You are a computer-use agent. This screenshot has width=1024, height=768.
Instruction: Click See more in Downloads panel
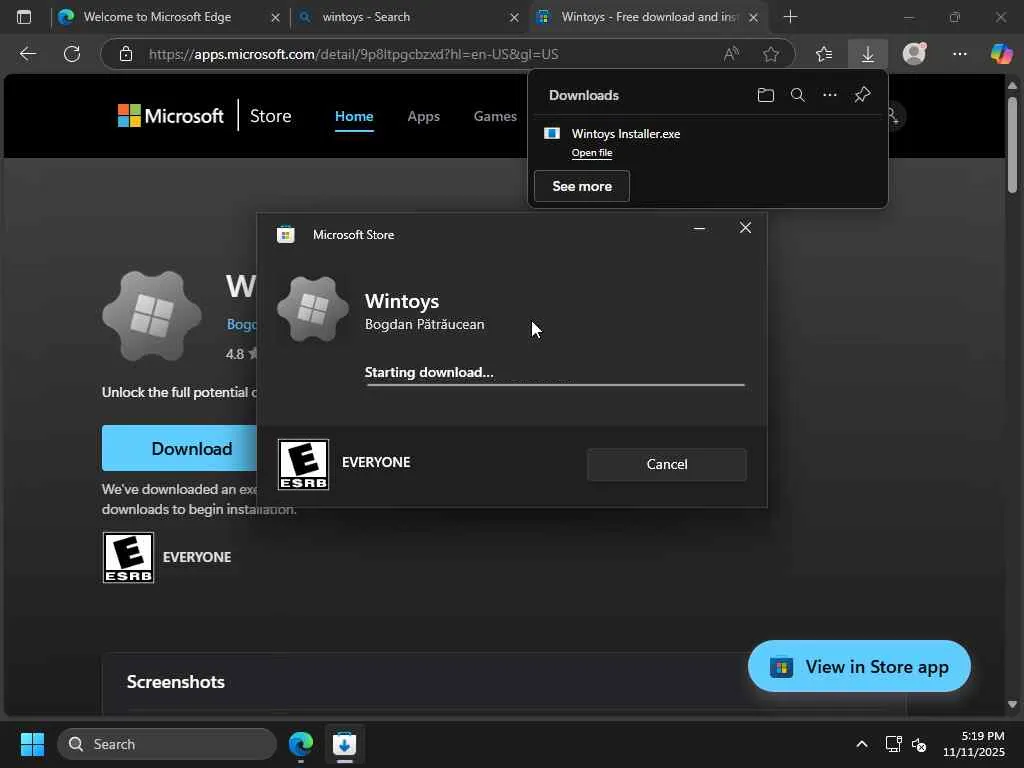[582, 186]
